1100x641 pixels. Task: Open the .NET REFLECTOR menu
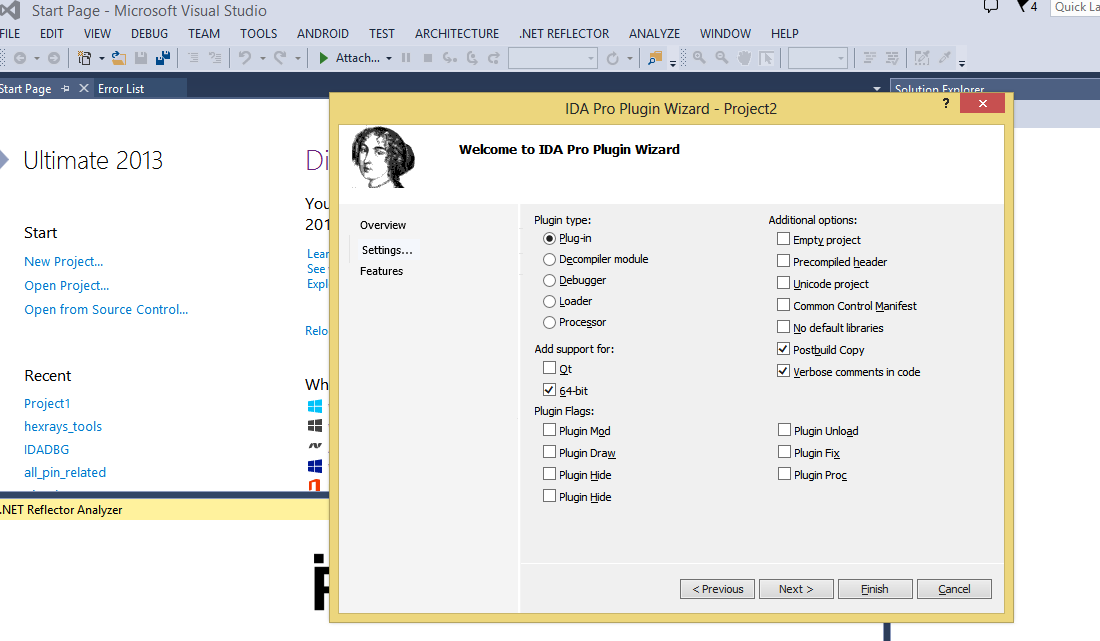point(564,34)
